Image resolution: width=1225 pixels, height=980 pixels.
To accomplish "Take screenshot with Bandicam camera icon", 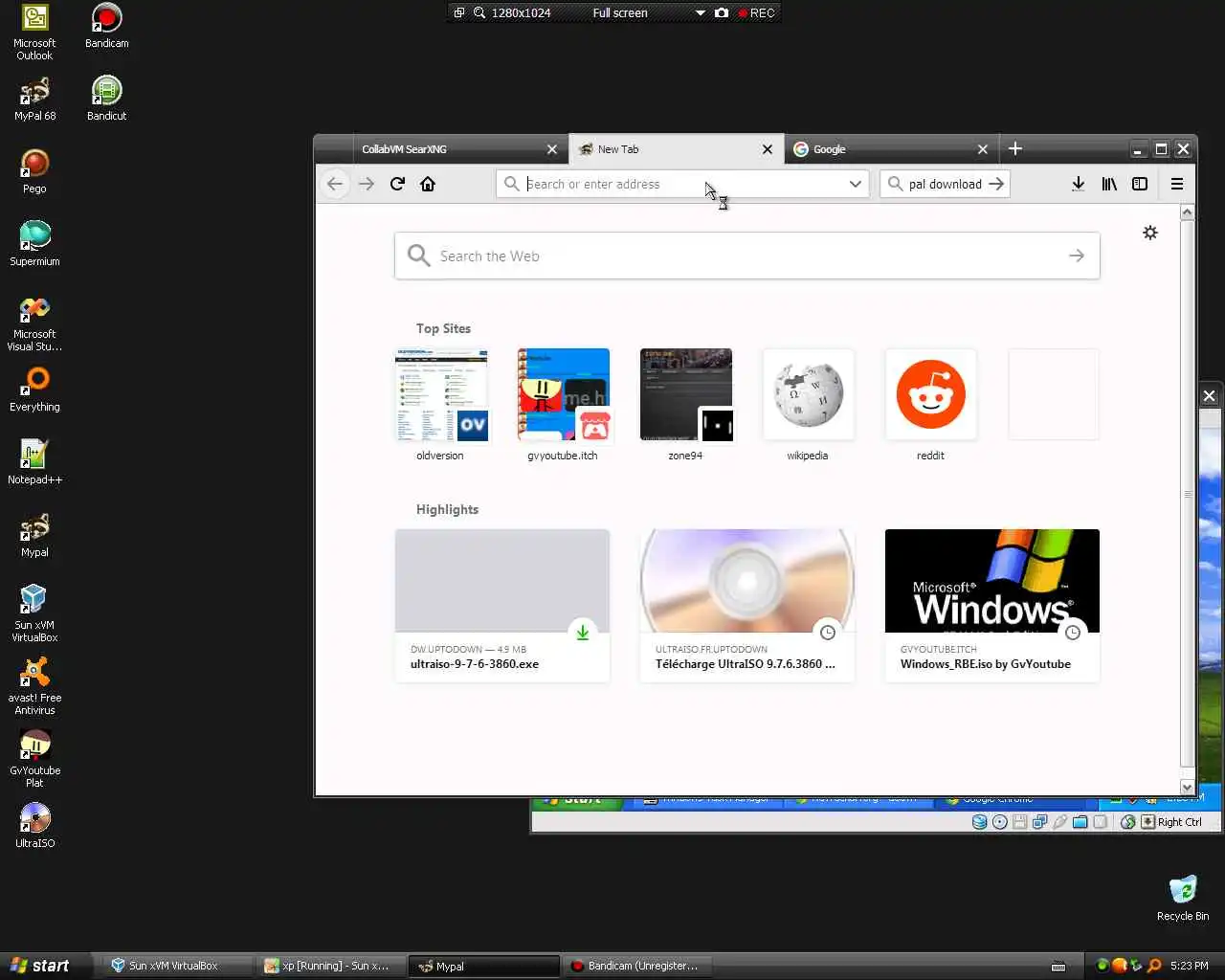I will click(722, 12).
